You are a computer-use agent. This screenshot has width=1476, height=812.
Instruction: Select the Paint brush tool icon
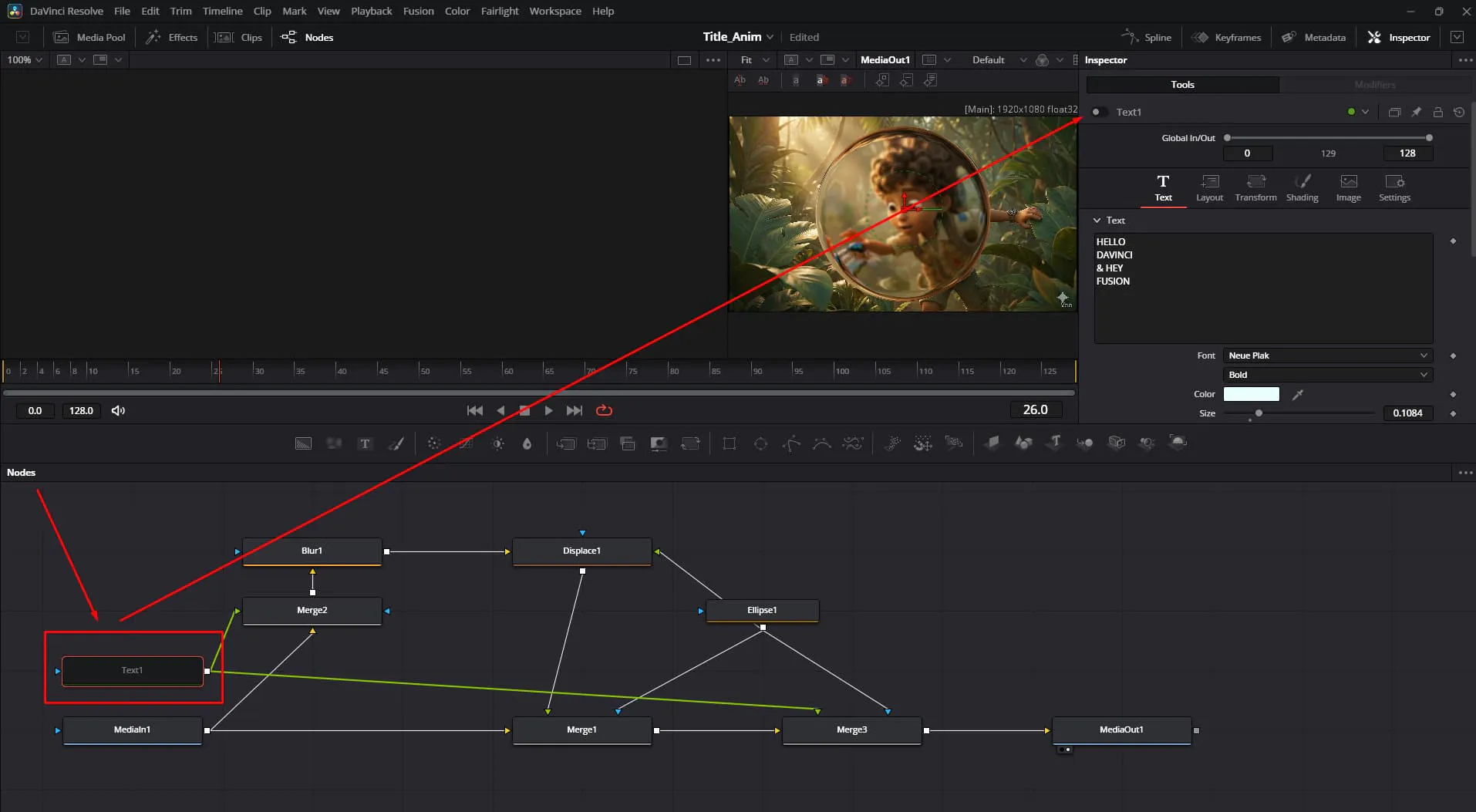coord(396,443)
